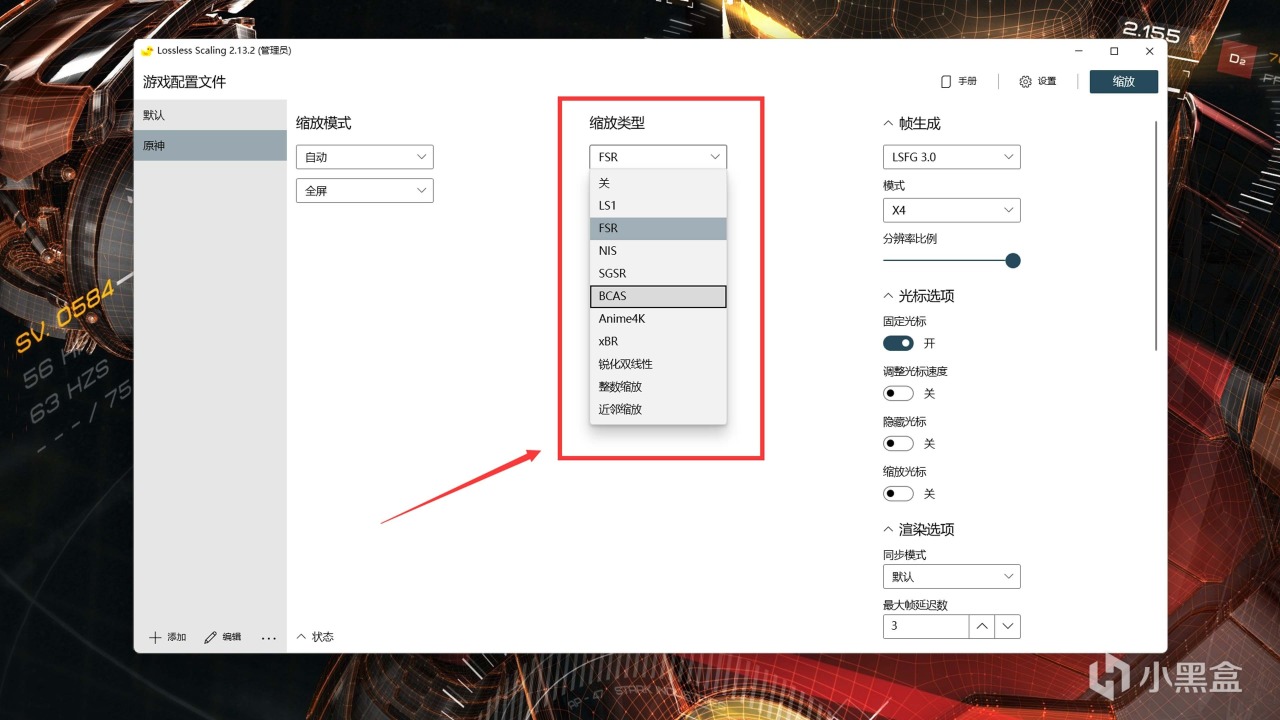The width and height of the screenshot is (1280, 720).
Task: Expand the 状态 section
Action: (301, 637)
